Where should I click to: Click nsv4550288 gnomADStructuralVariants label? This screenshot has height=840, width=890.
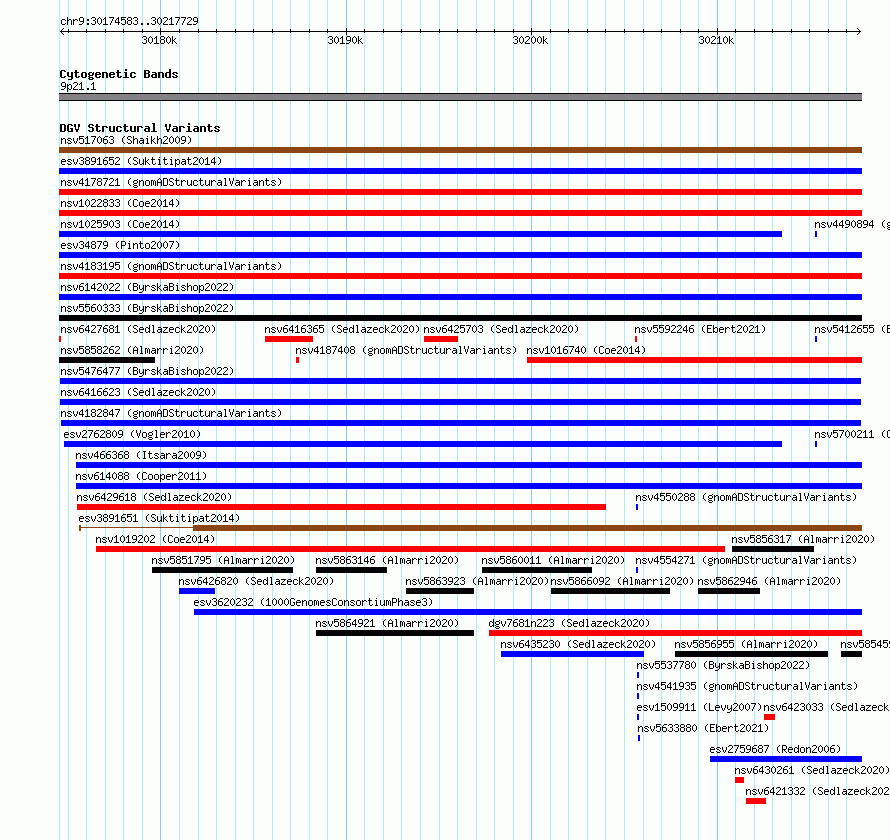746,497
